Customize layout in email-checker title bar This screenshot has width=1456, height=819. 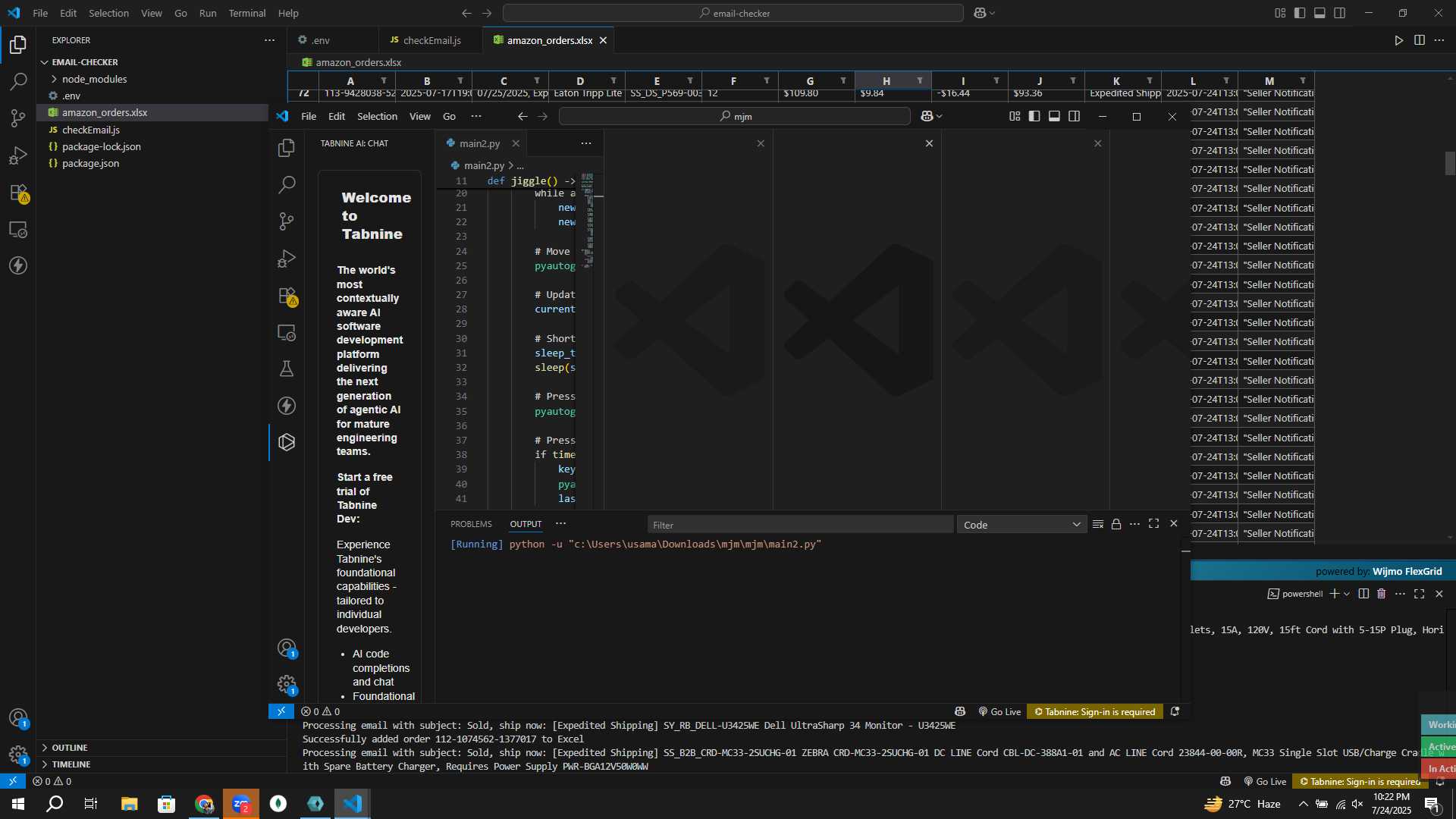1280,13
